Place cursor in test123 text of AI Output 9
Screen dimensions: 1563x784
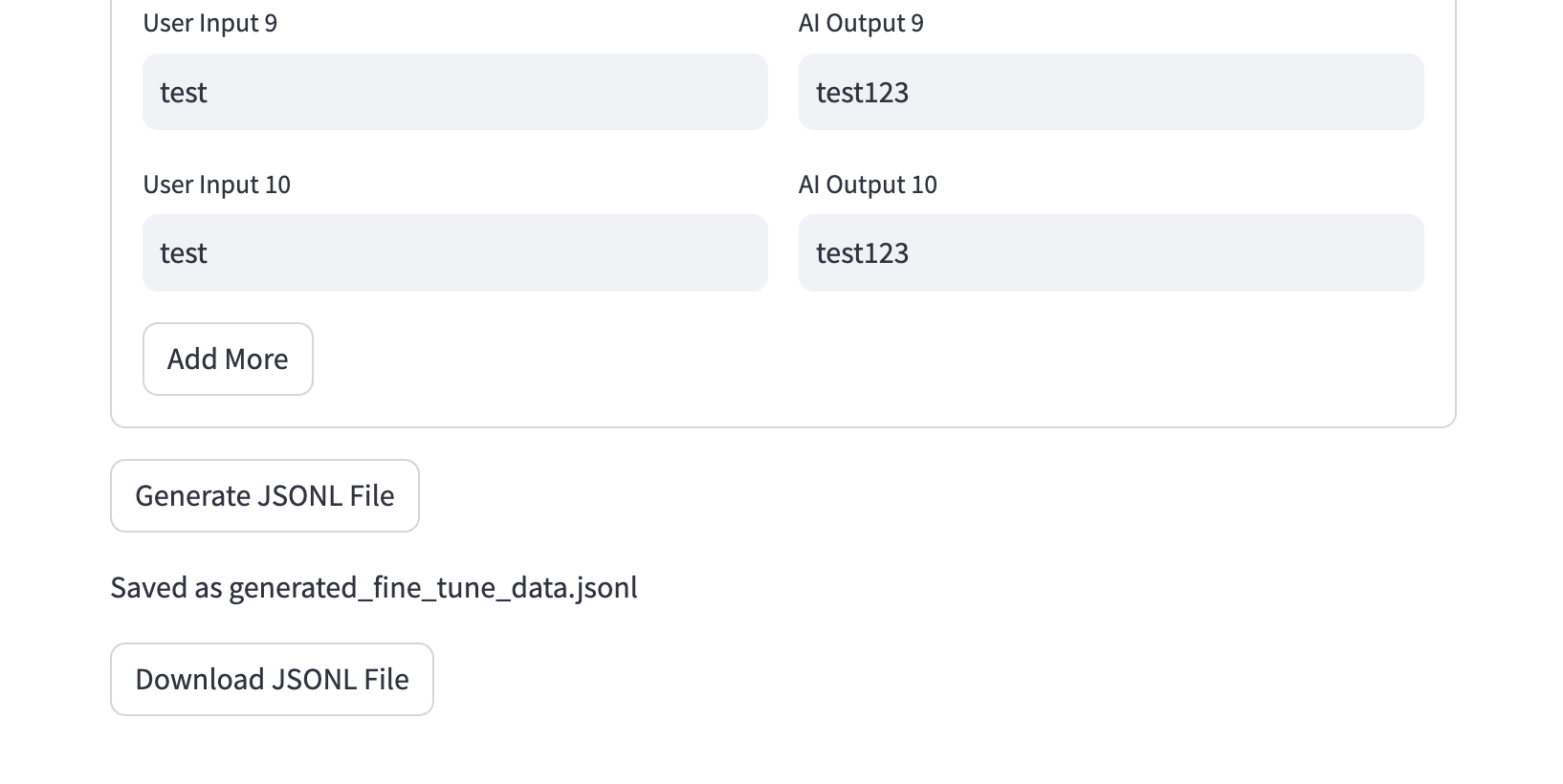point(862,93)
